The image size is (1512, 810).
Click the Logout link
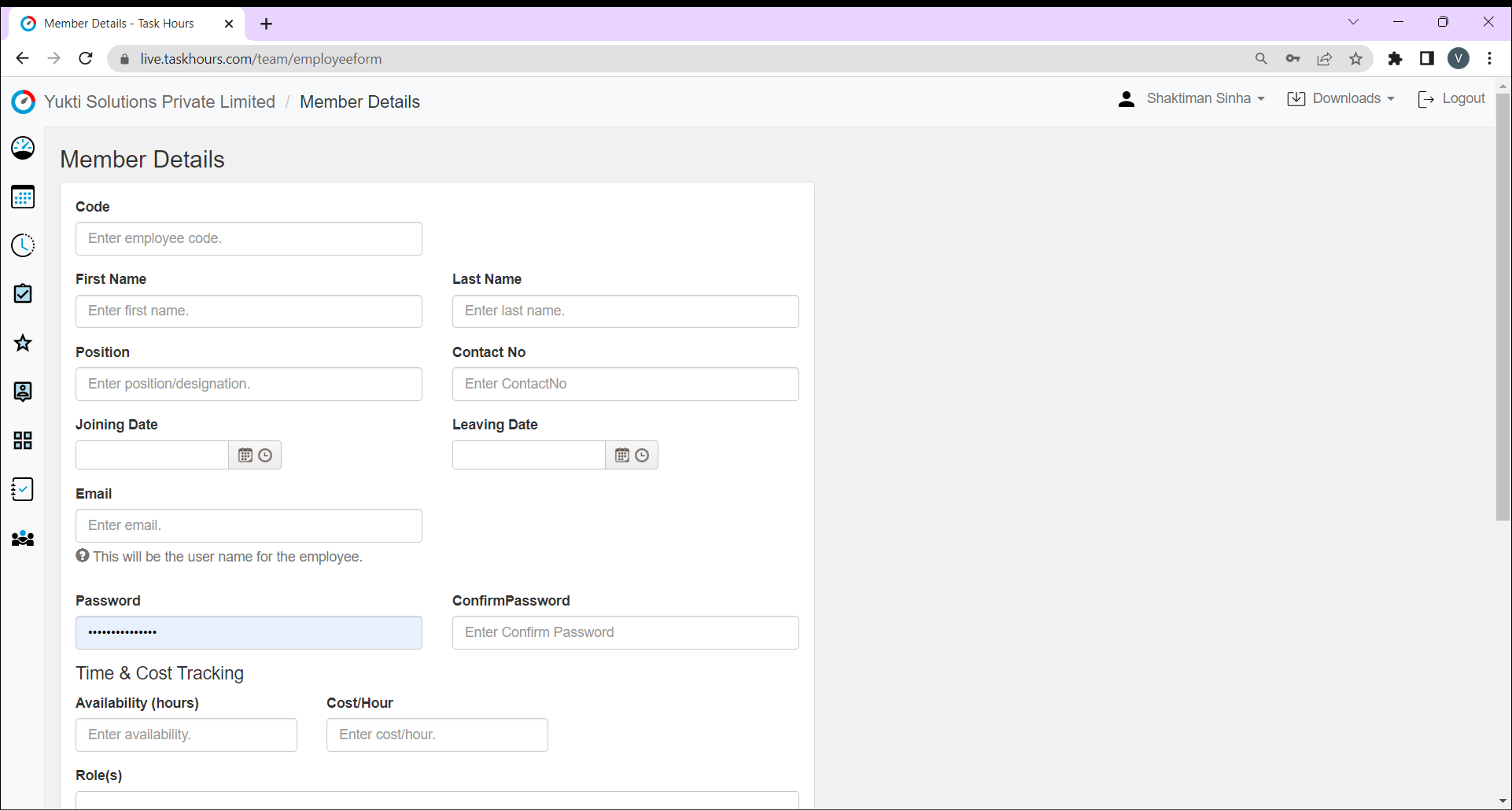coord(1463,98)
